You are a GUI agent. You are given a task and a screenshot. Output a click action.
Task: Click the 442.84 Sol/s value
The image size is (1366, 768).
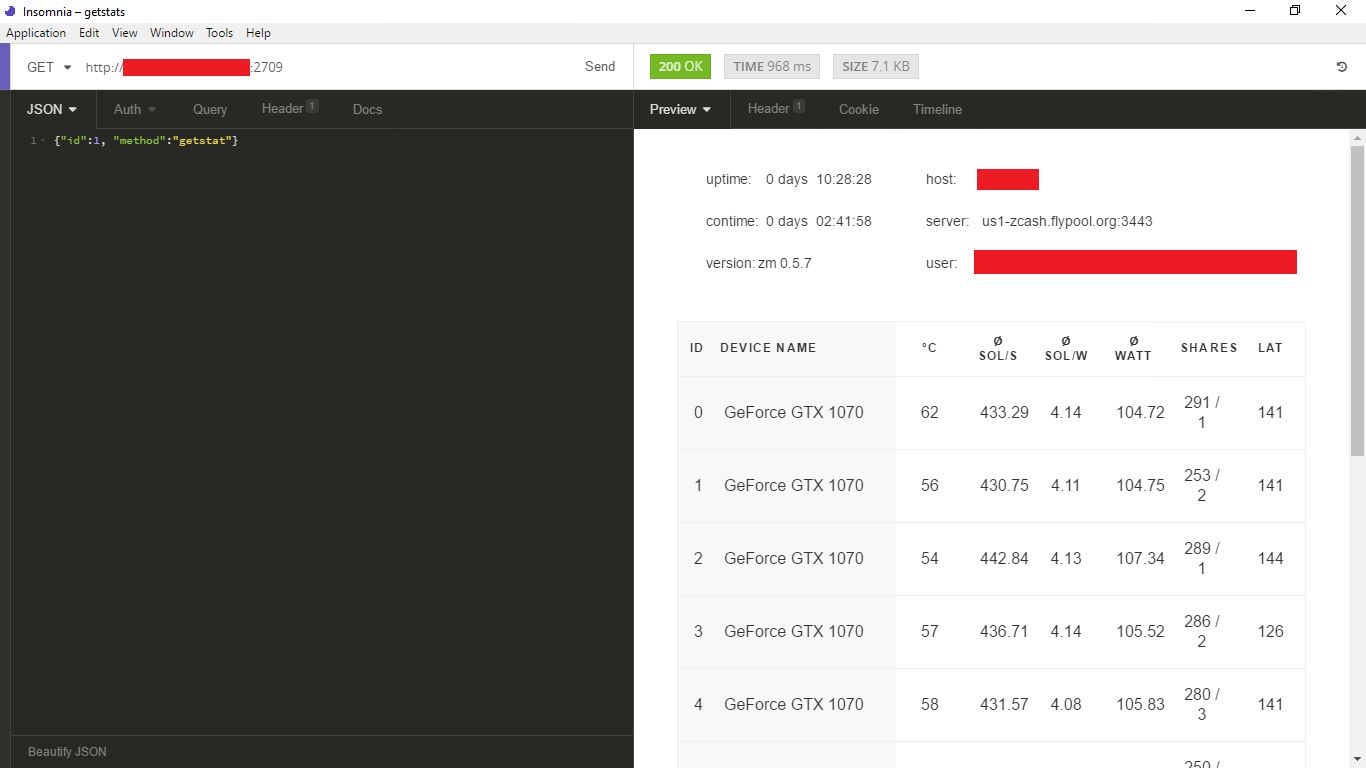point(1004,558)
